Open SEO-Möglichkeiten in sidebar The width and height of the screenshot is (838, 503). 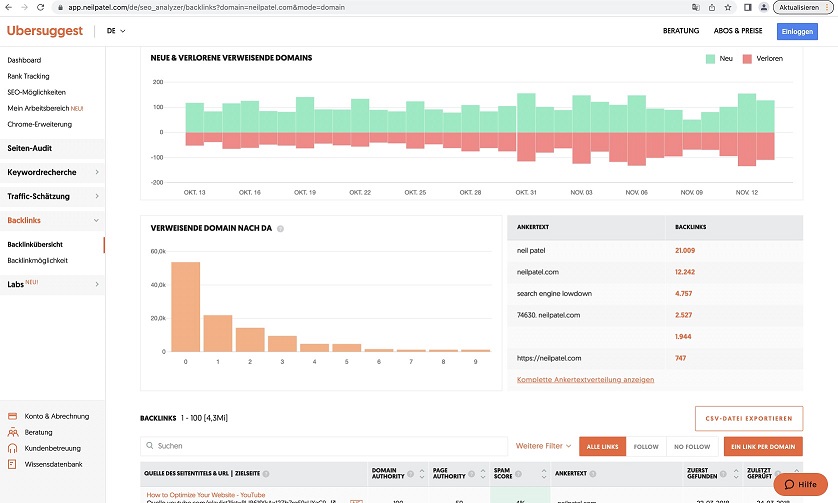36,92
